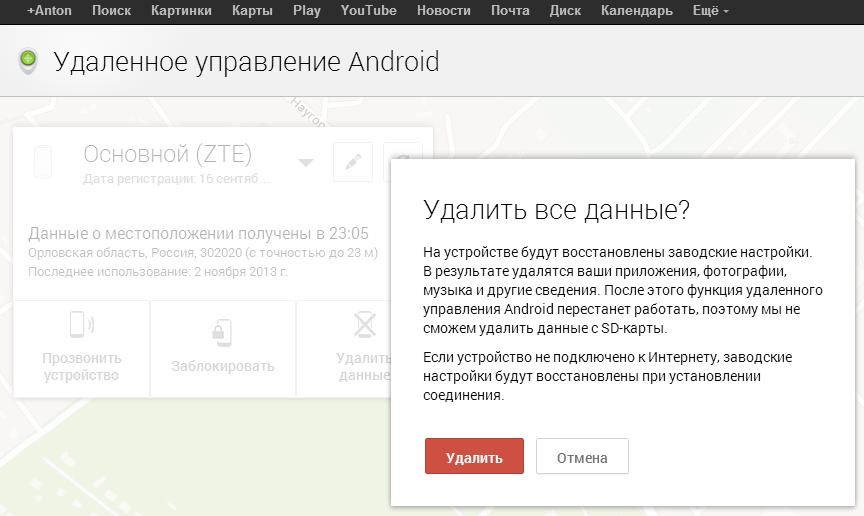
Task: Confirm deletion with red Удалить button
Action: pos(474,457)
